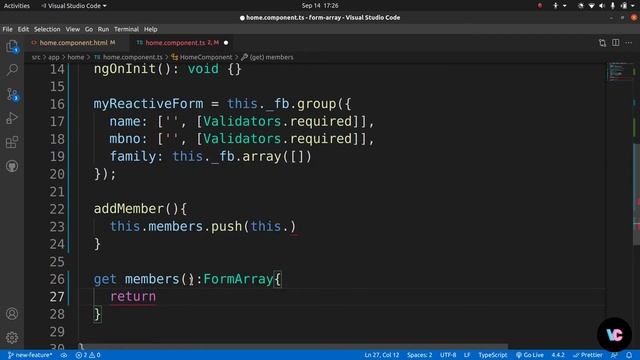Viewport: 640px width, 360px height.
Task: Place cursor on addMember() method name
Action: 129,209
